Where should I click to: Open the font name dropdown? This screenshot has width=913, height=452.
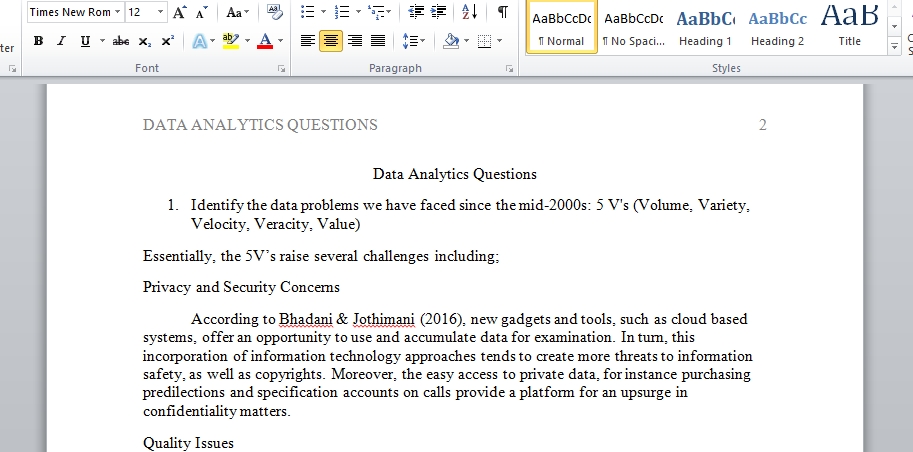click(118, 12)
